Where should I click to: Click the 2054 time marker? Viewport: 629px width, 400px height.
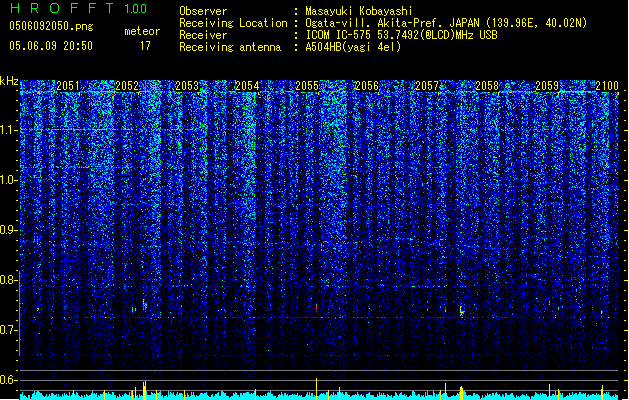pyautogui.click(x=247, y=86)
